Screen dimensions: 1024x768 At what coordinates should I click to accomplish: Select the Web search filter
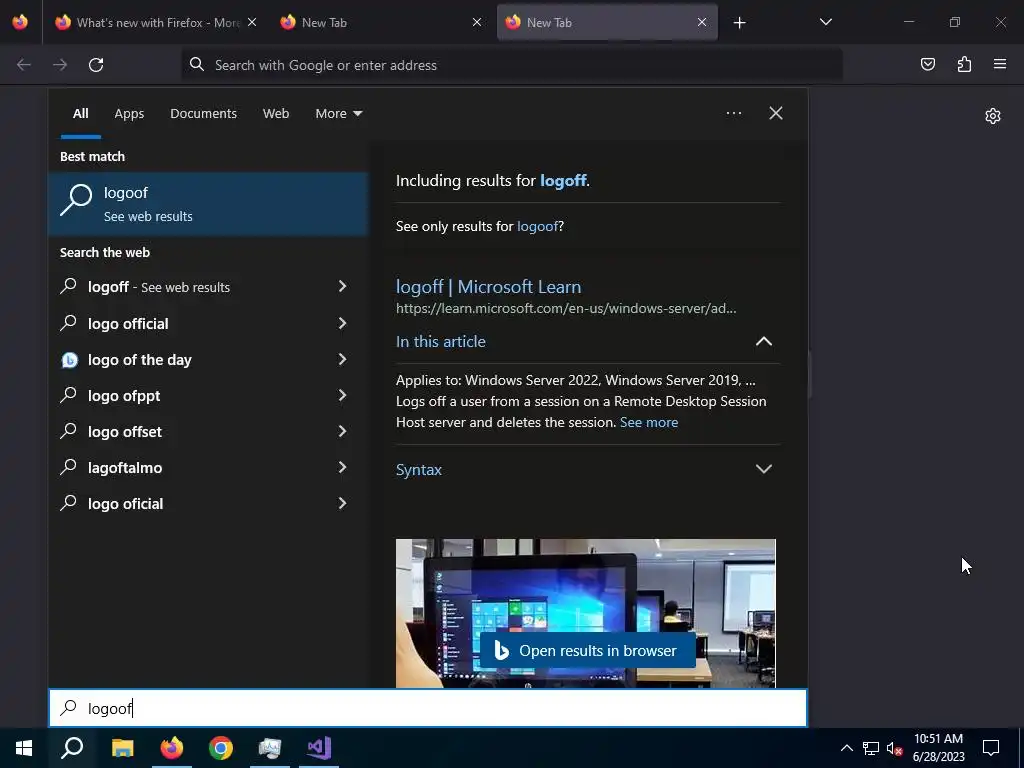click(276, 114)
